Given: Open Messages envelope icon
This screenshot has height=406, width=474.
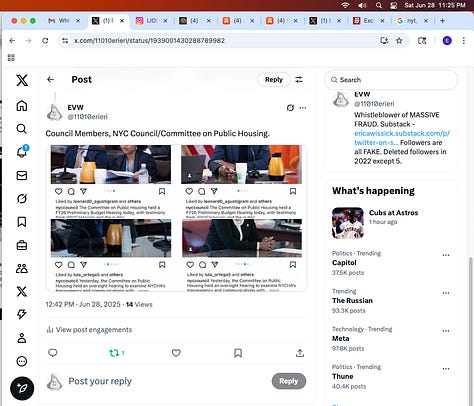Looking at the screenshot, I should tap(22, 175).
